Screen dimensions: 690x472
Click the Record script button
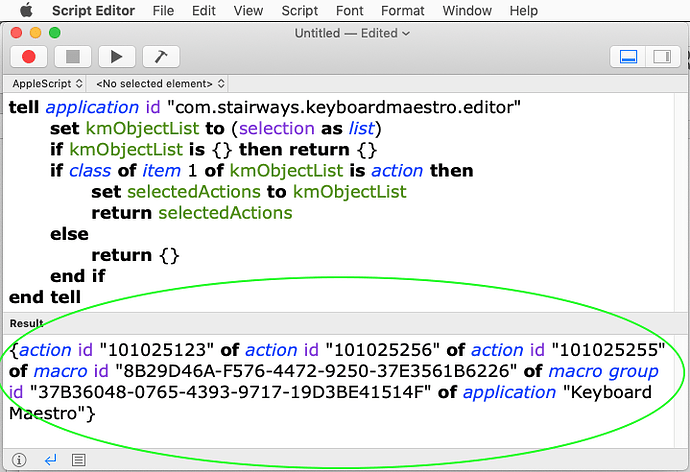tap(29, 57)
